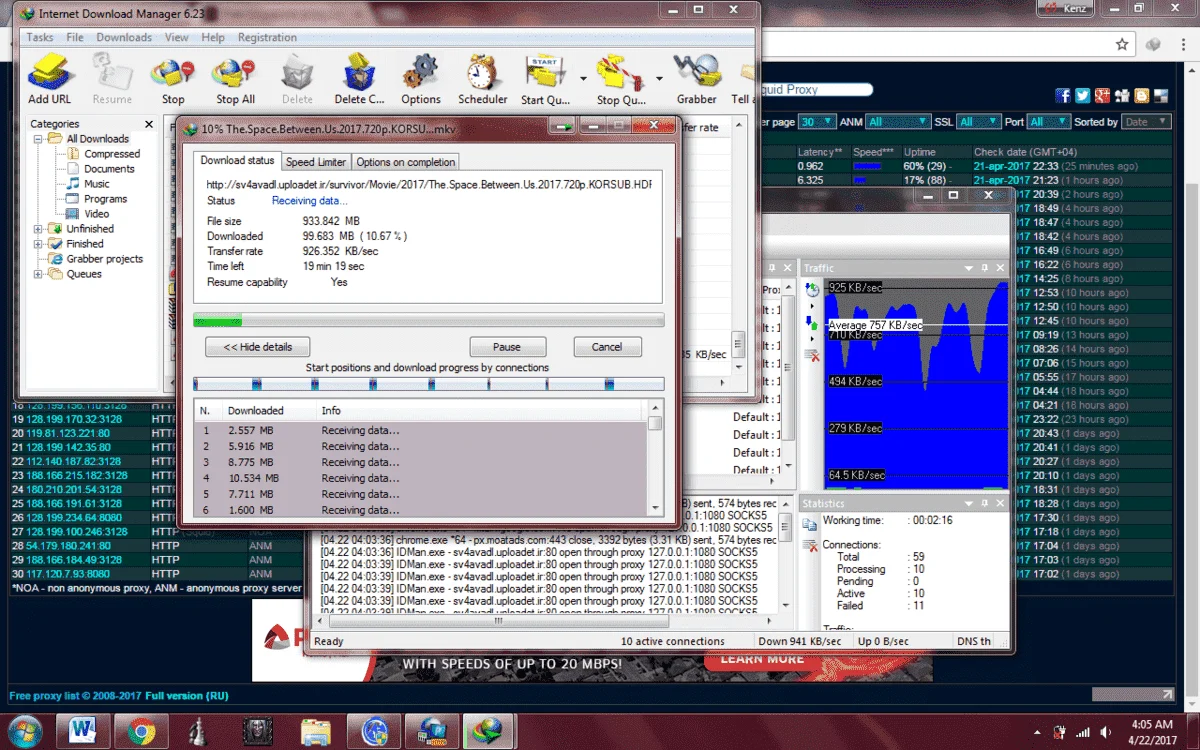1200x750 pixels.
Task: Open the Sorted by Date dropdown
Action: click(1145, 122)
